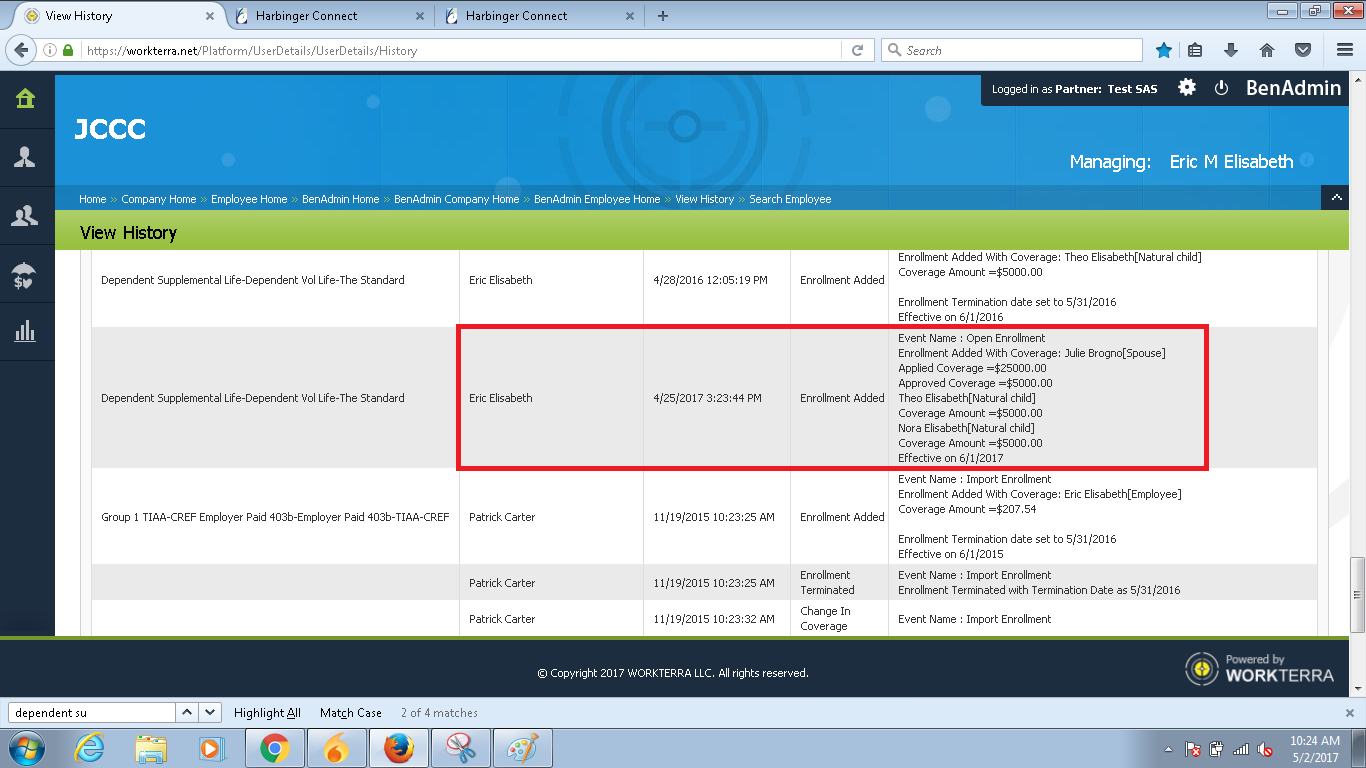Open the bar chart reports icon

pos(25,331)
